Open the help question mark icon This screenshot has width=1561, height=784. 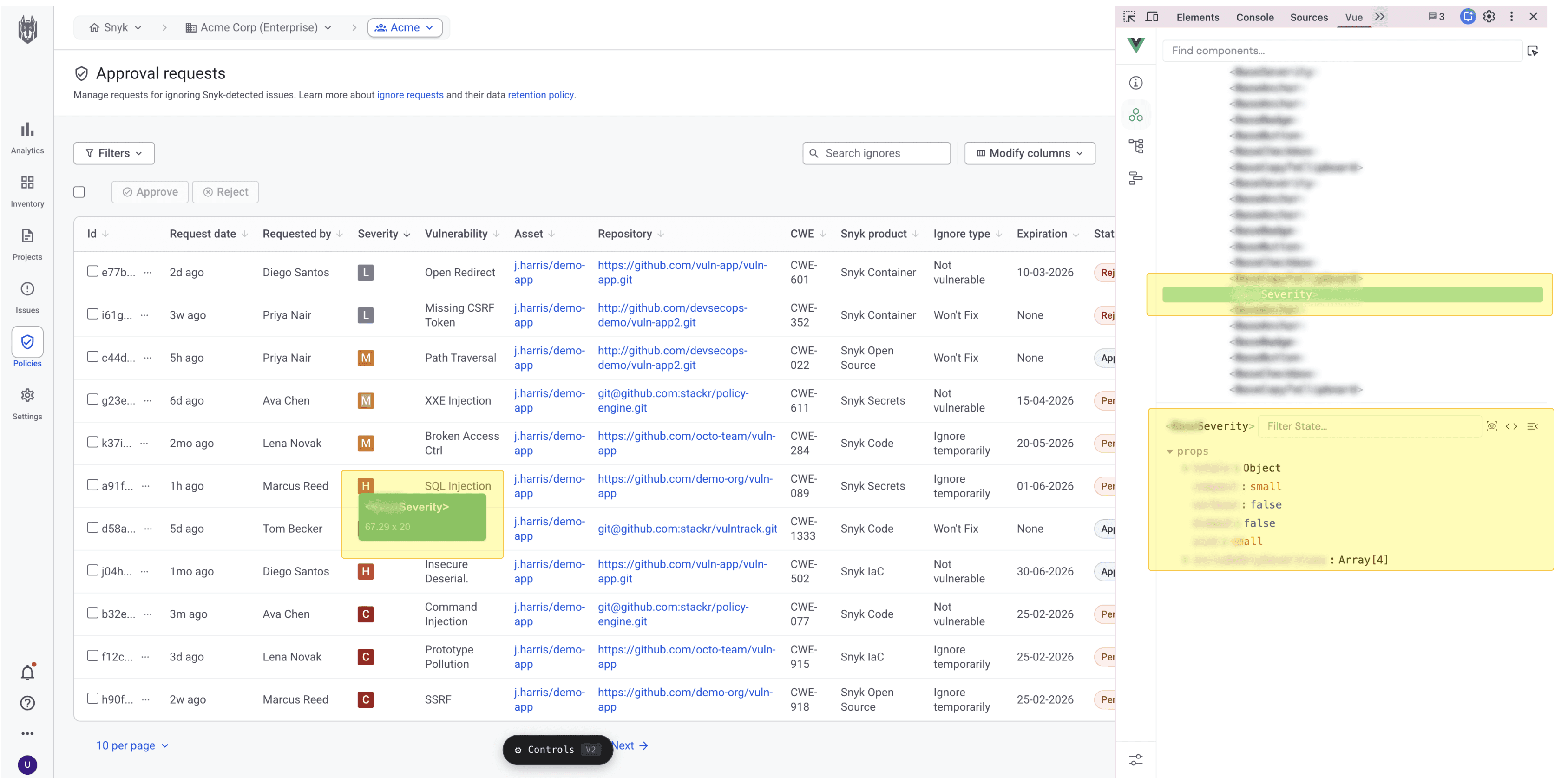click(x=27, y=704)
